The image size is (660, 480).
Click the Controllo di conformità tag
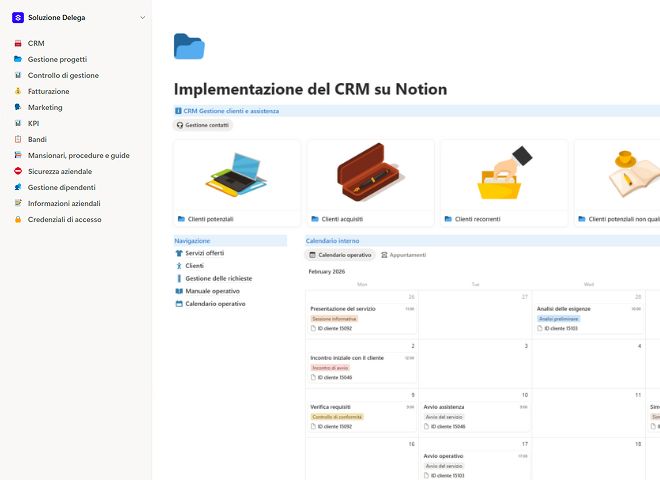337,417
